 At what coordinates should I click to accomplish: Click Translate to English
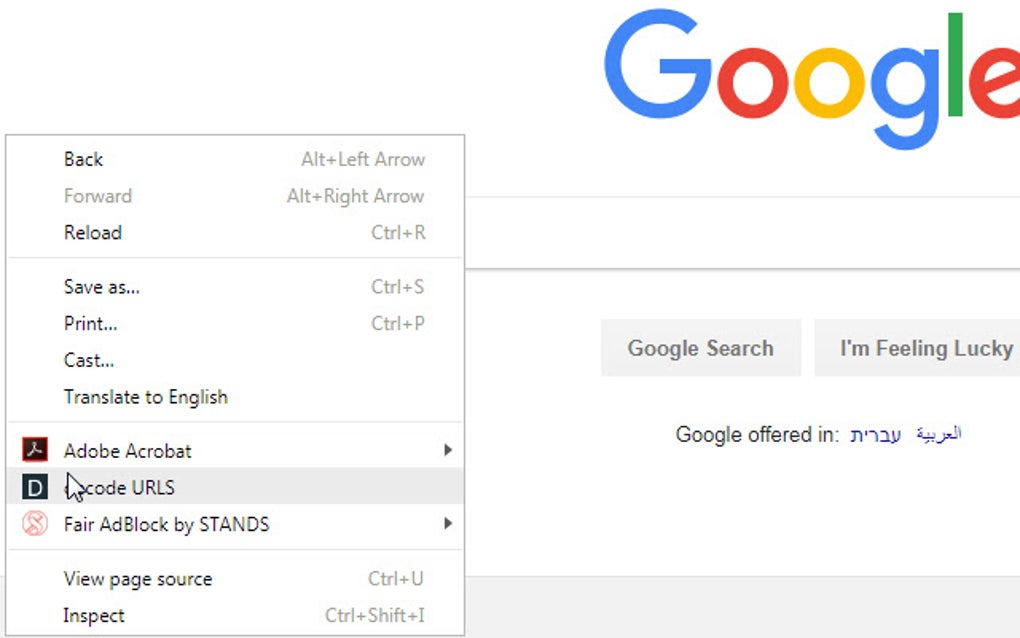coord(146,397)
